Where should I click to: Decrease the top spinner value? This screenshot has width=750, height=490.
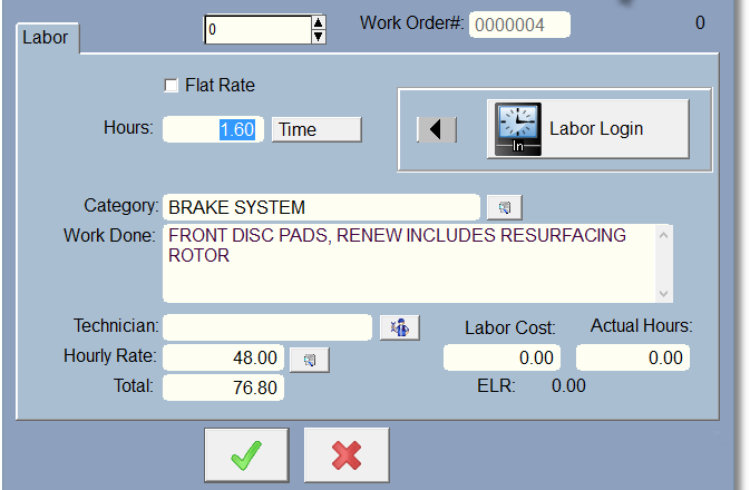click(x=319, y=37)
